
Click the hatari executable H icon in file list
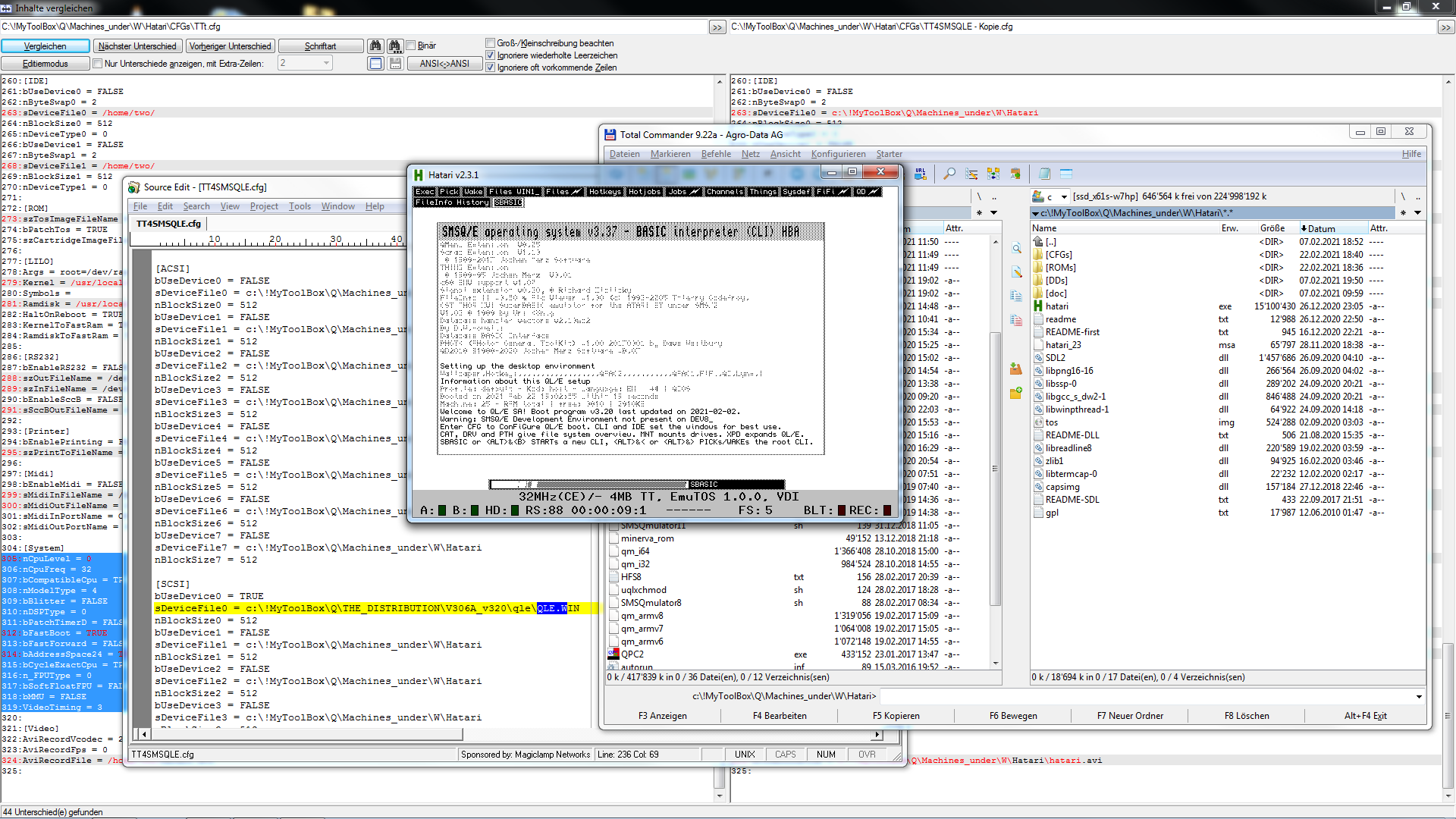(1038, 306)
